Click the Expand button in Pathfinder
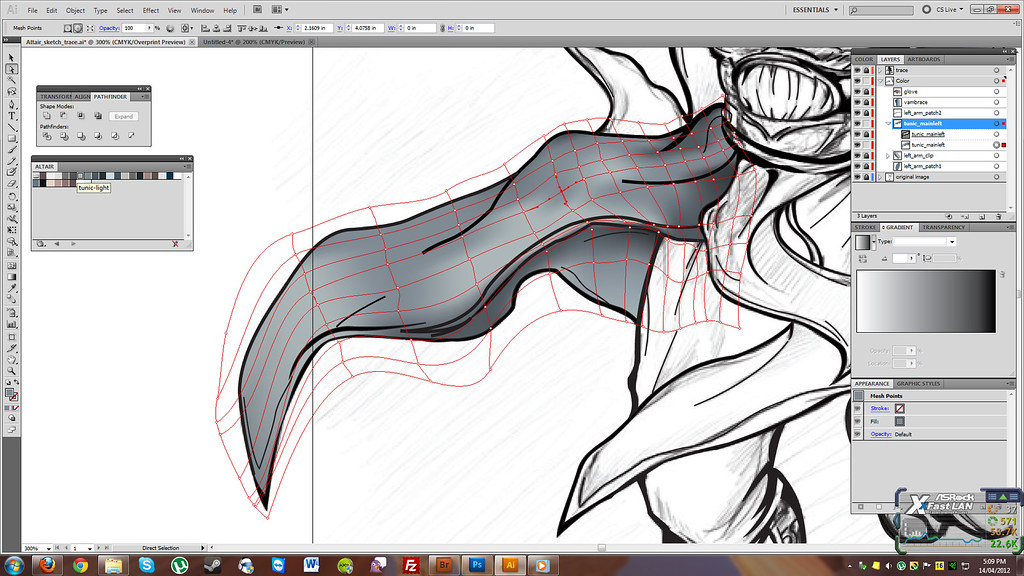 tap(123, 116)
